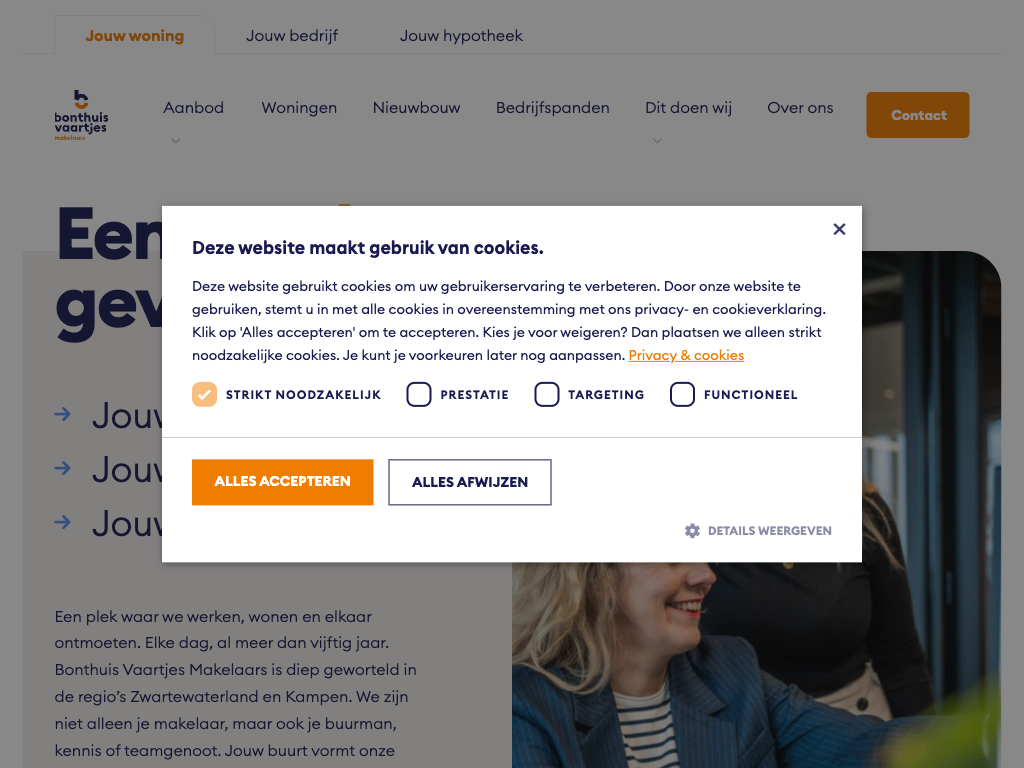Click the gear icon beside Details weergeven
The height and width of the screenshot is (768, 1024).
tap(692, 531)
